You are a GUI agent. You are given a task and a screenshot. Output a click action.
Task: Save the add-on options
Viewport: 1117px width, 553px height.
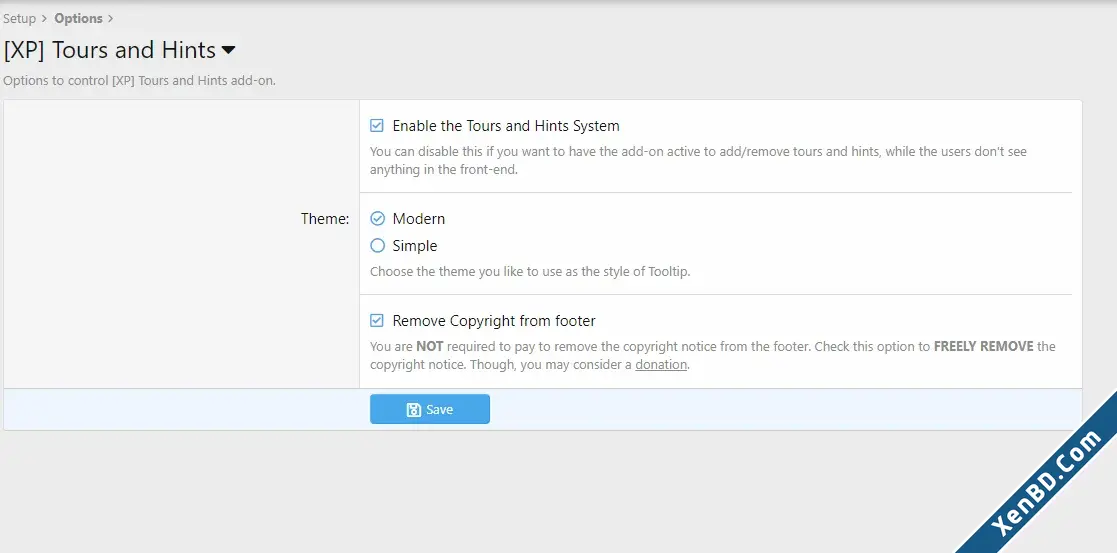point(430,409)
